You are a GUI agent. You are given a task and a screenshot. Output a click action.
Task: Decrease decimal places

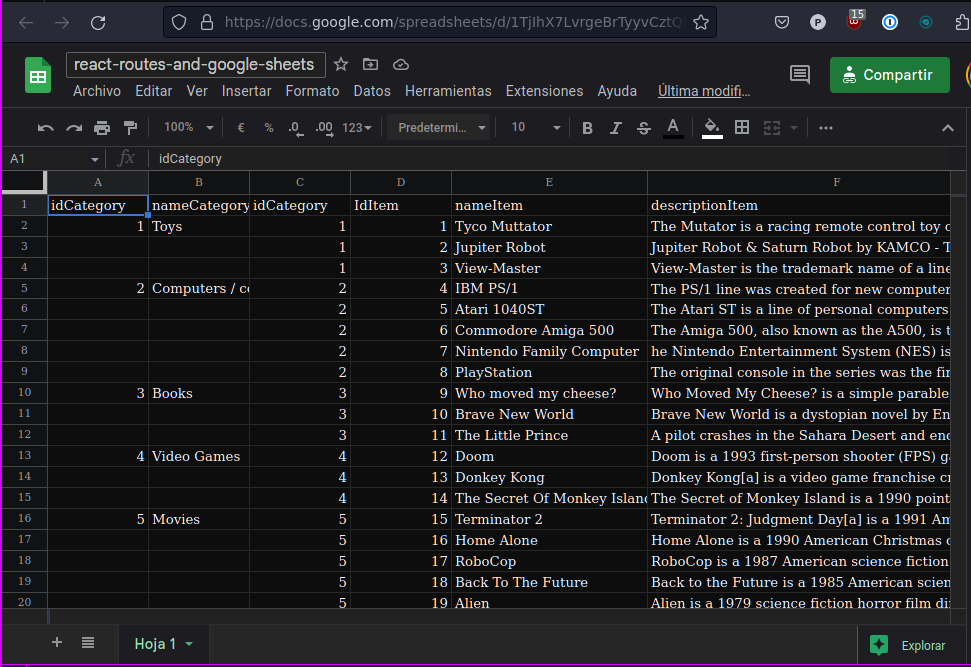(296, 128)
